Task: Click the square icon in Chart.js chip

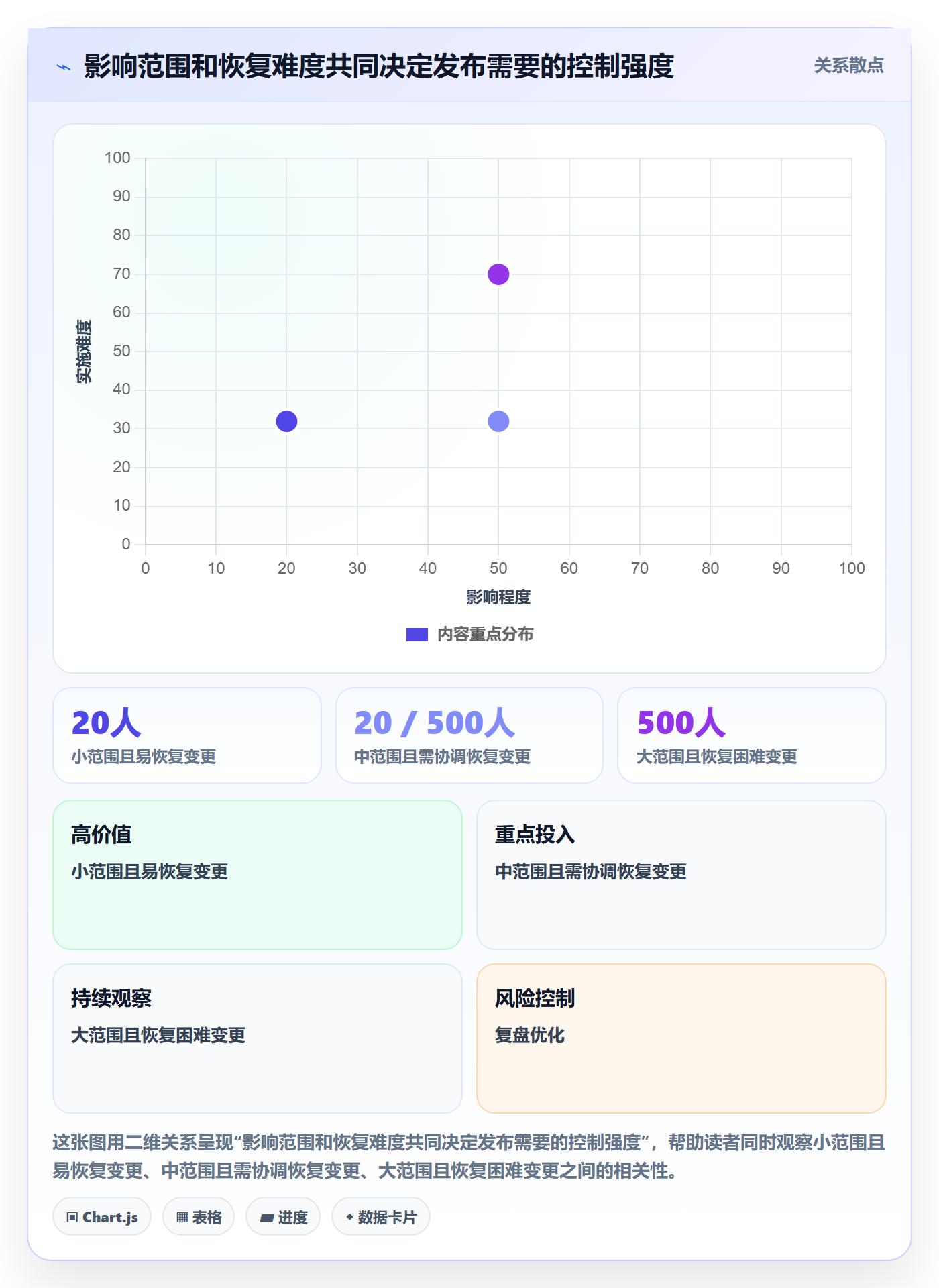Action: (x=72, y=1218)
